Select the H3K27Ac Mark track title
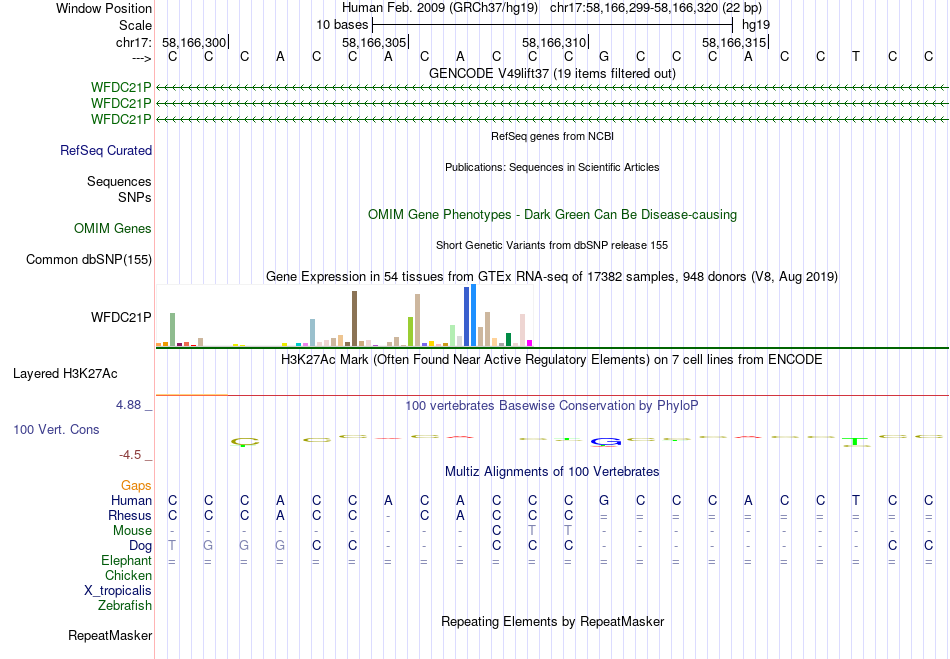This screenshot has width=950, height=659. (x=552, y=360)
